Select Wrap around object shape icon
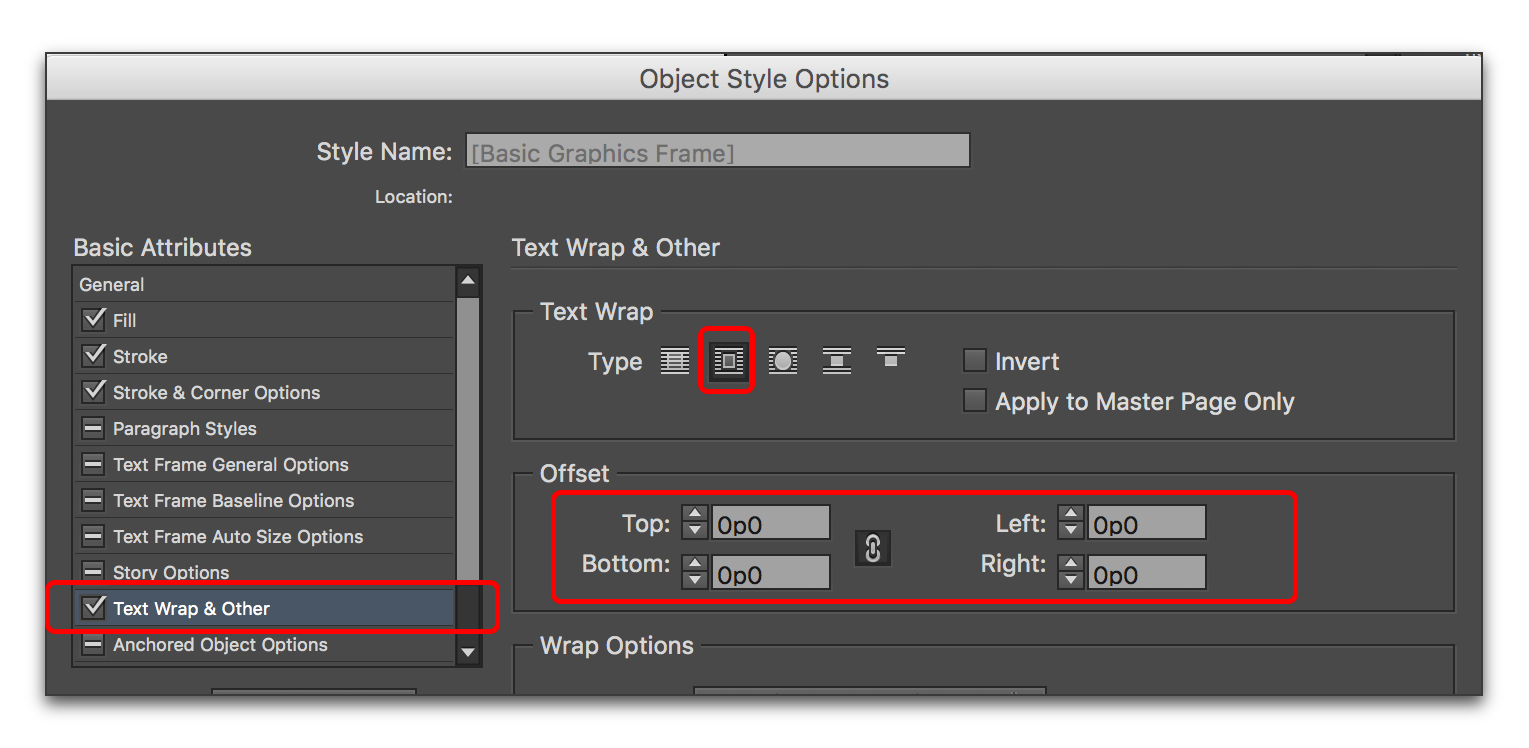Image resolution: width=1529 pixels, height=748 pixels. tap(783, 361)
